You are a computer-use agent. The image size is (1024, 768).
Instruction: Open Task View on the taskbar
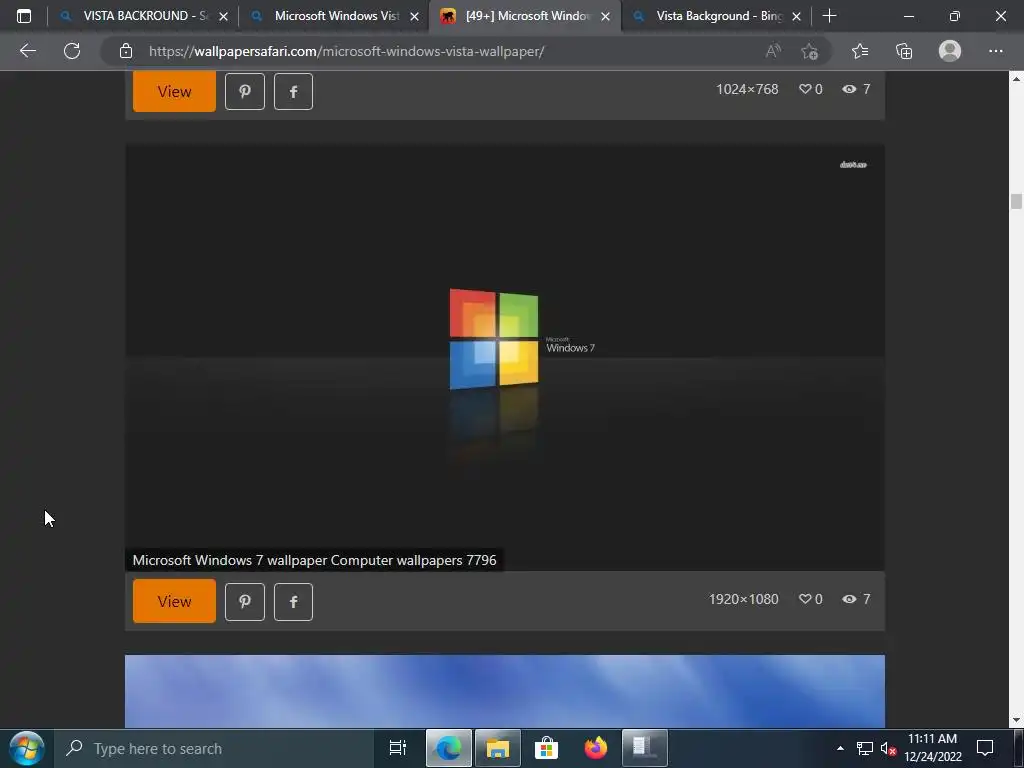[398, 748]
